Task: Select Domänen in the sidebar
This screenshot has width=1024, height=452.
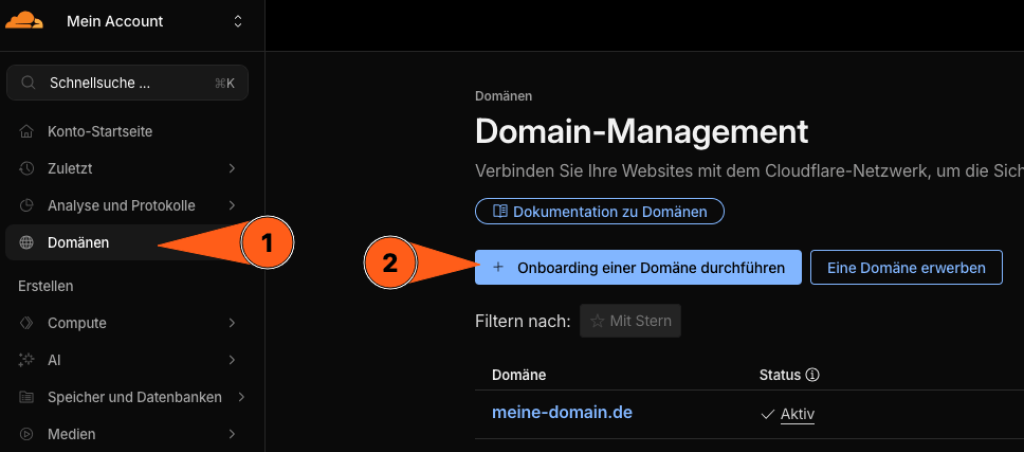Action: 78,242
